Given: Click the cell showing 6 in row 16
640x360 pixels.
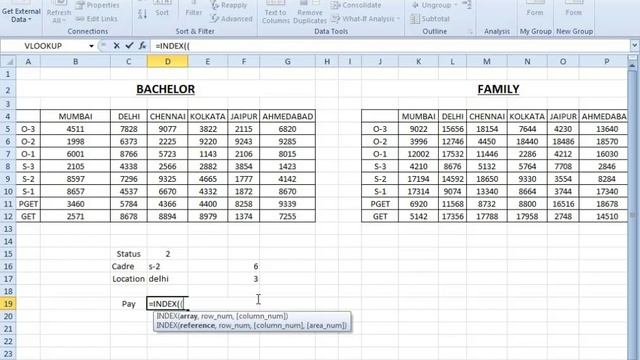Looking at the screenshot, I should coord(244,266).
